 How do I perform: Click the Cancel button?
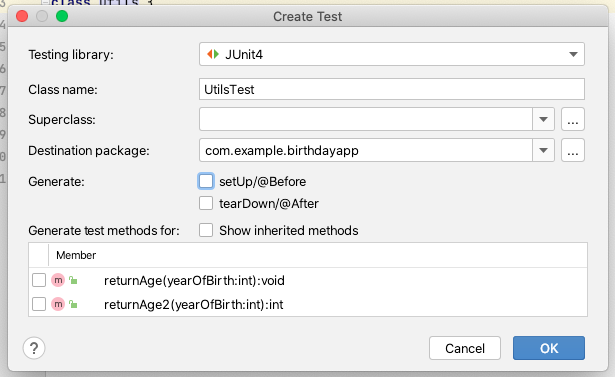click(465, 348)
